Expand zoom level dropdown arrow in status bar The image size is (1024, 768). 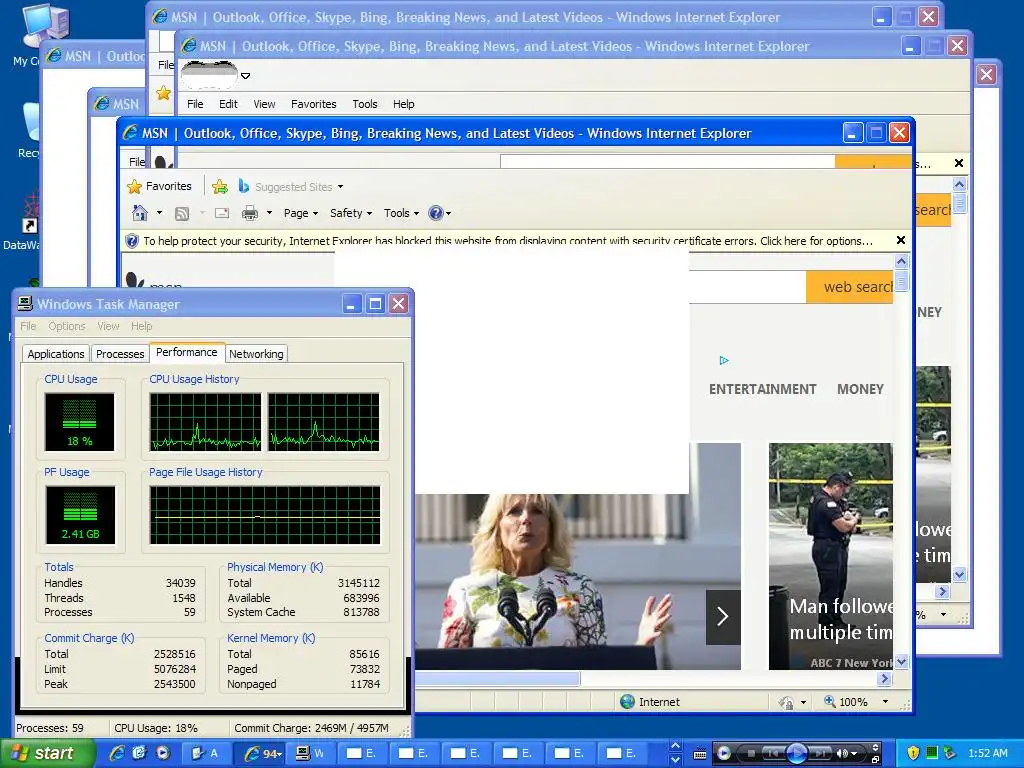(x=886, y=702)
